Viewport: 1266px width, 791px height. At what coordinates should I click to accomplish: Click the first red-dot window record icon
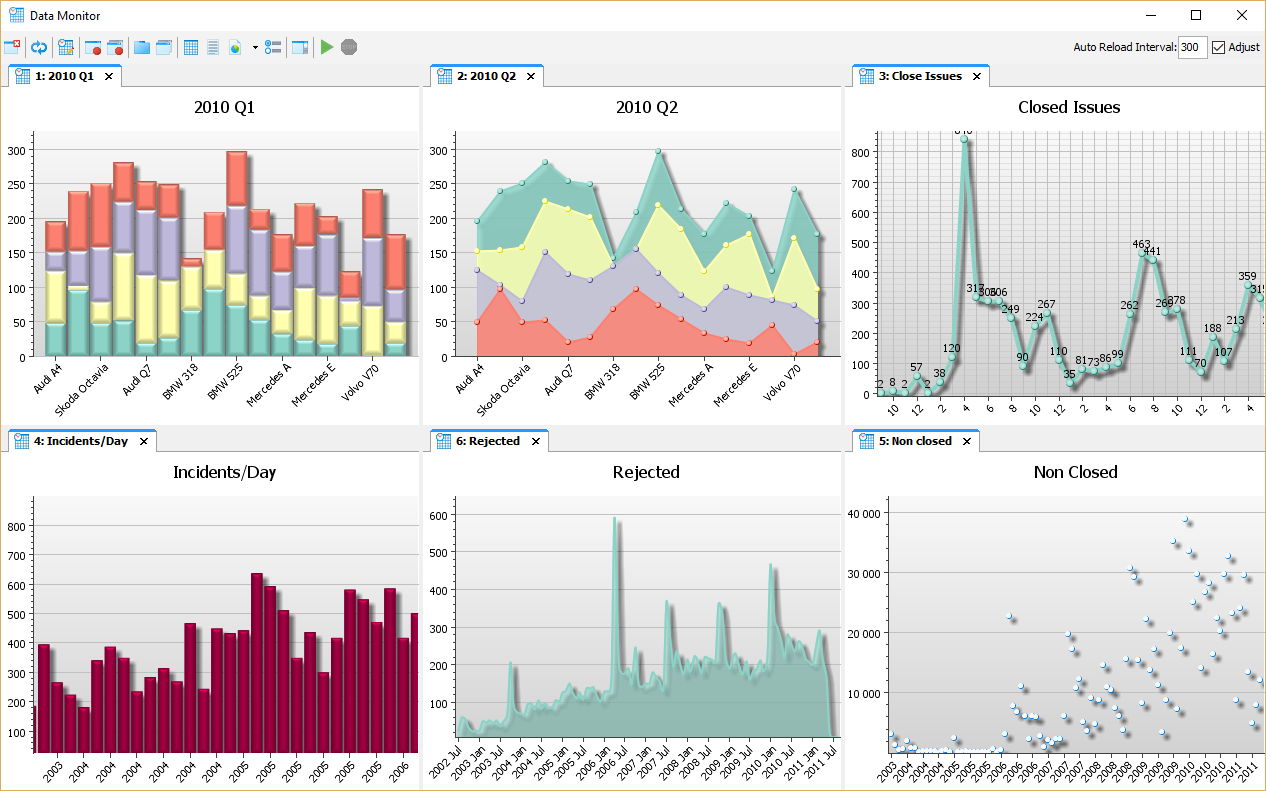click(x=93, y=46)
